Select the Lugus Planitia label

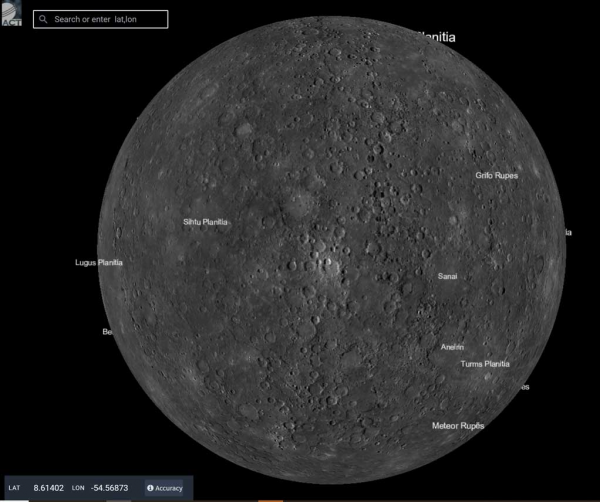point(99,262)
